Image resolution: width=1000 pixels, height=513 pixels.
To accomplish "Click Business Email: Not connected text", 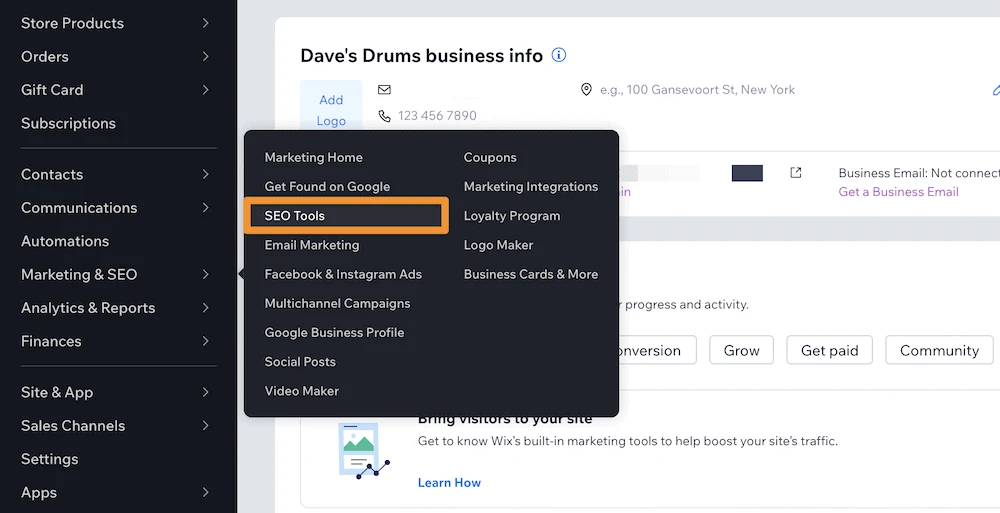I will pos(919,173).
